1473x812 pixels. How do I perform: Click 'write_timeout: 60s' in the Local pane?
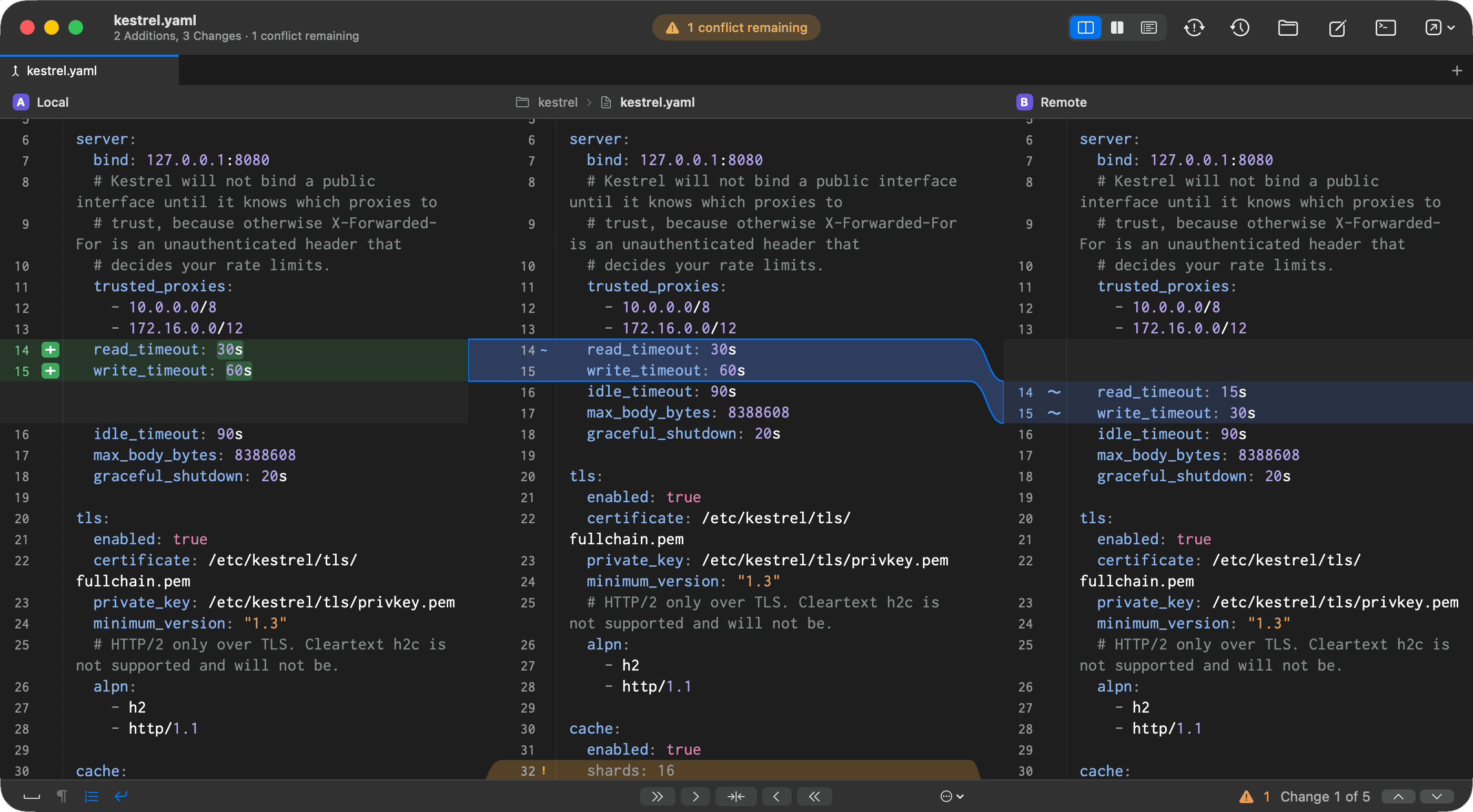(x=173, y=371)
